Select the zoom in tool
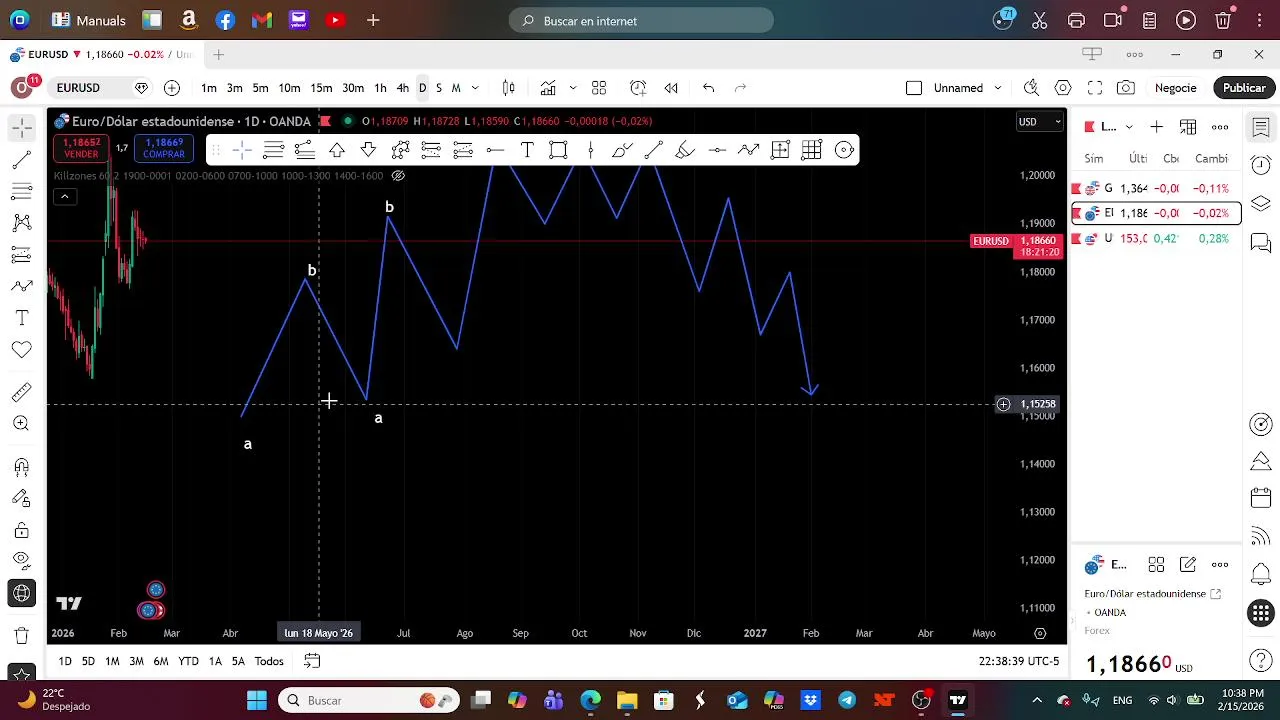The width and height of the screenshot is (1280, 720). 22,424
